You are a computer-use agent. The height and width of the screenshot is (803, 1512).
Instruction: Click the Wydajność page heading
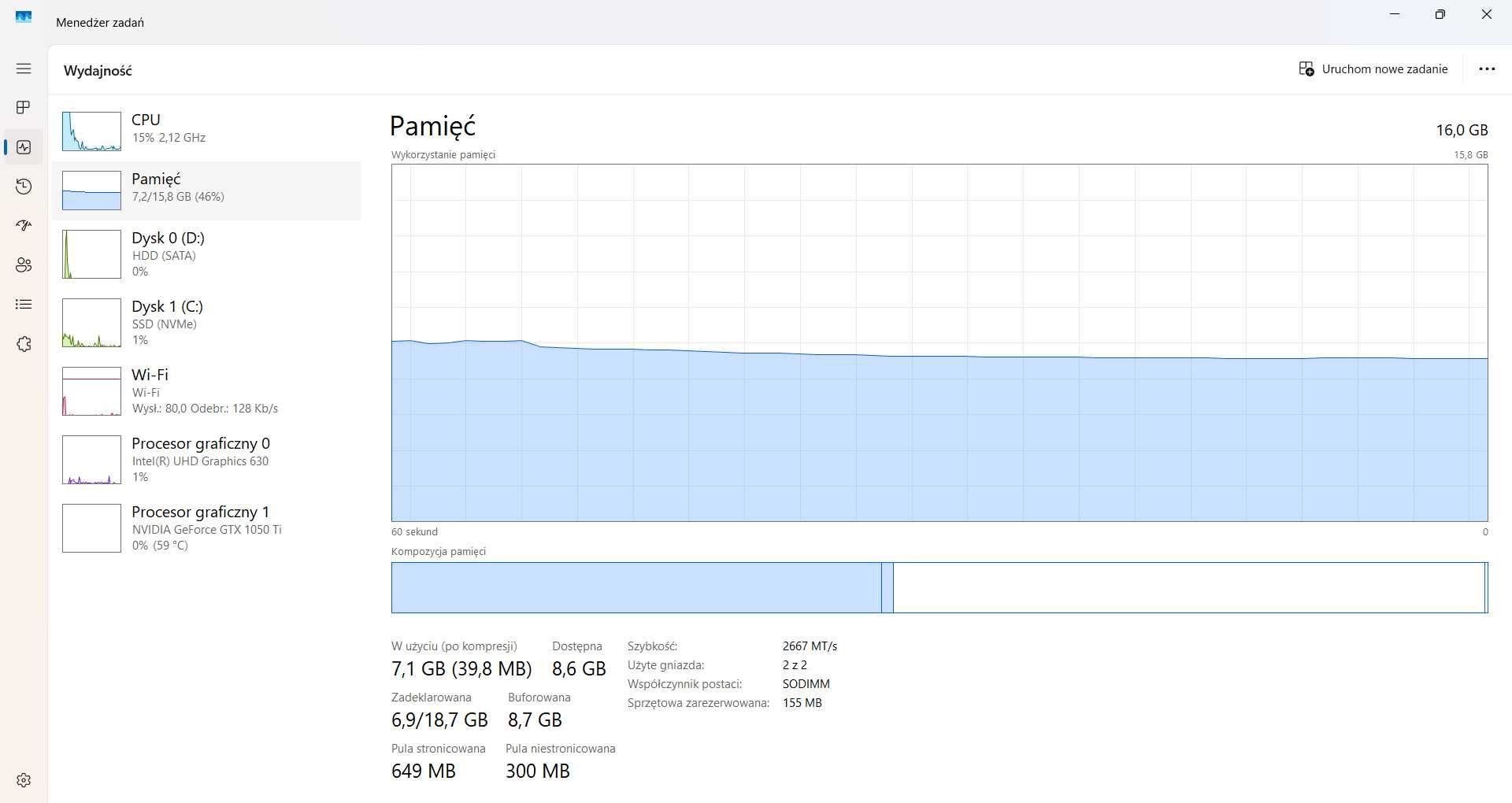pyautogui.click(x=98, y=71)
